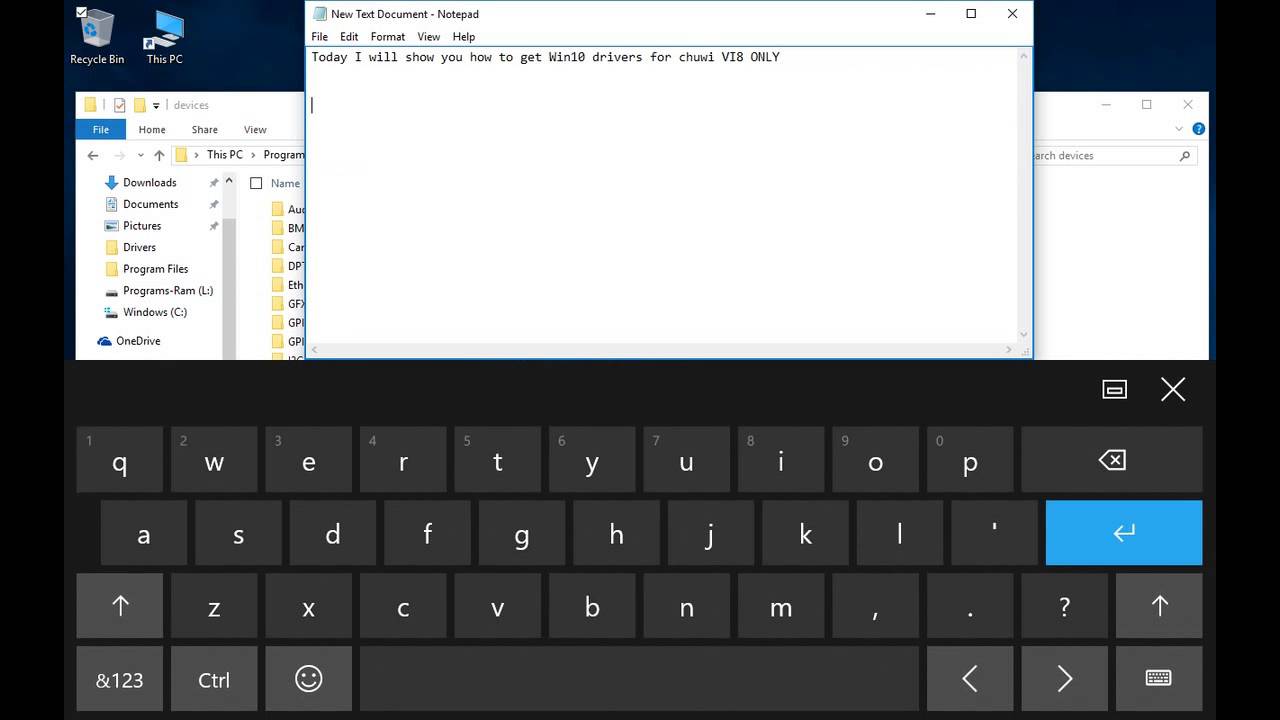Tap the z key
The width and height of the screenshot is (1280, 720).
tap(214, 605)
